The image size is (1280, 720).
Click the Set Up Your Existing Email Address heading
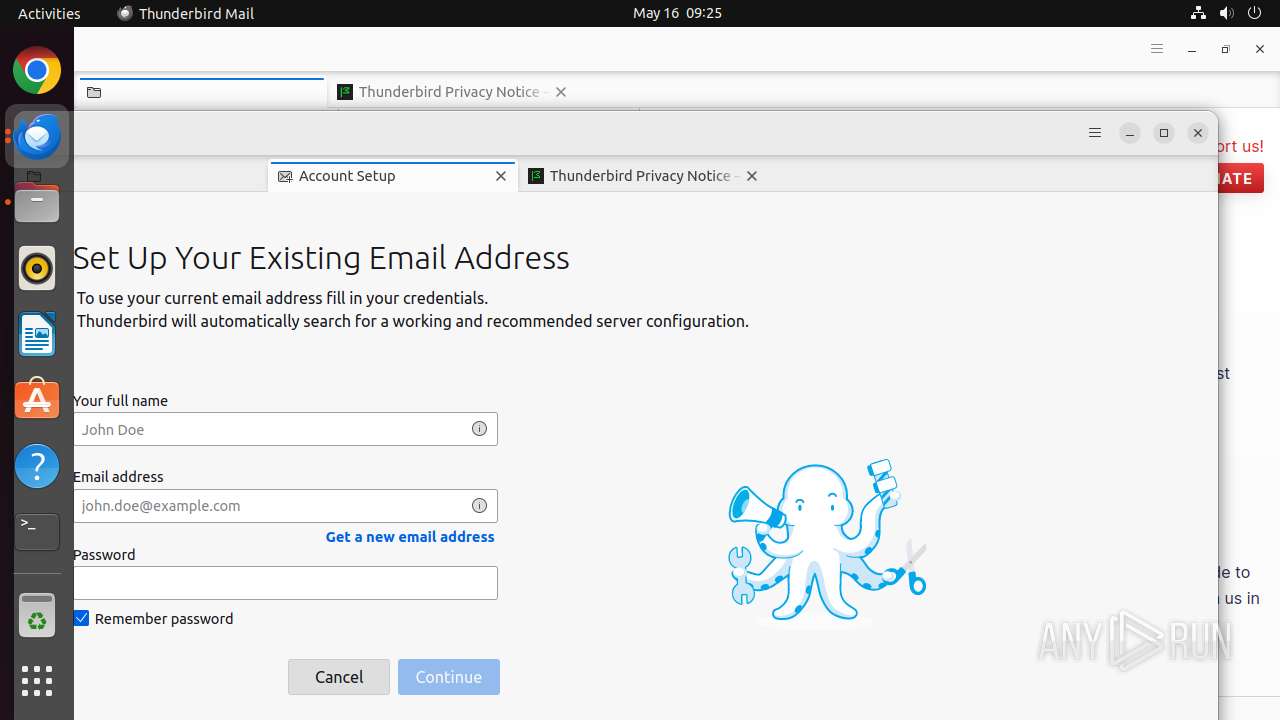pyautogui.click(x=321, y=258)
